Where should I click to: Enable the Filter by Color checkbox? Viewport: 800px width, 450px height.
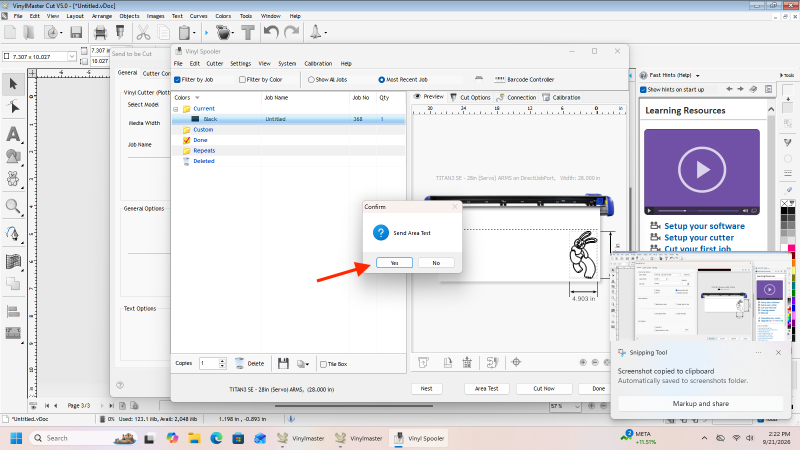[x=242, y=80]
